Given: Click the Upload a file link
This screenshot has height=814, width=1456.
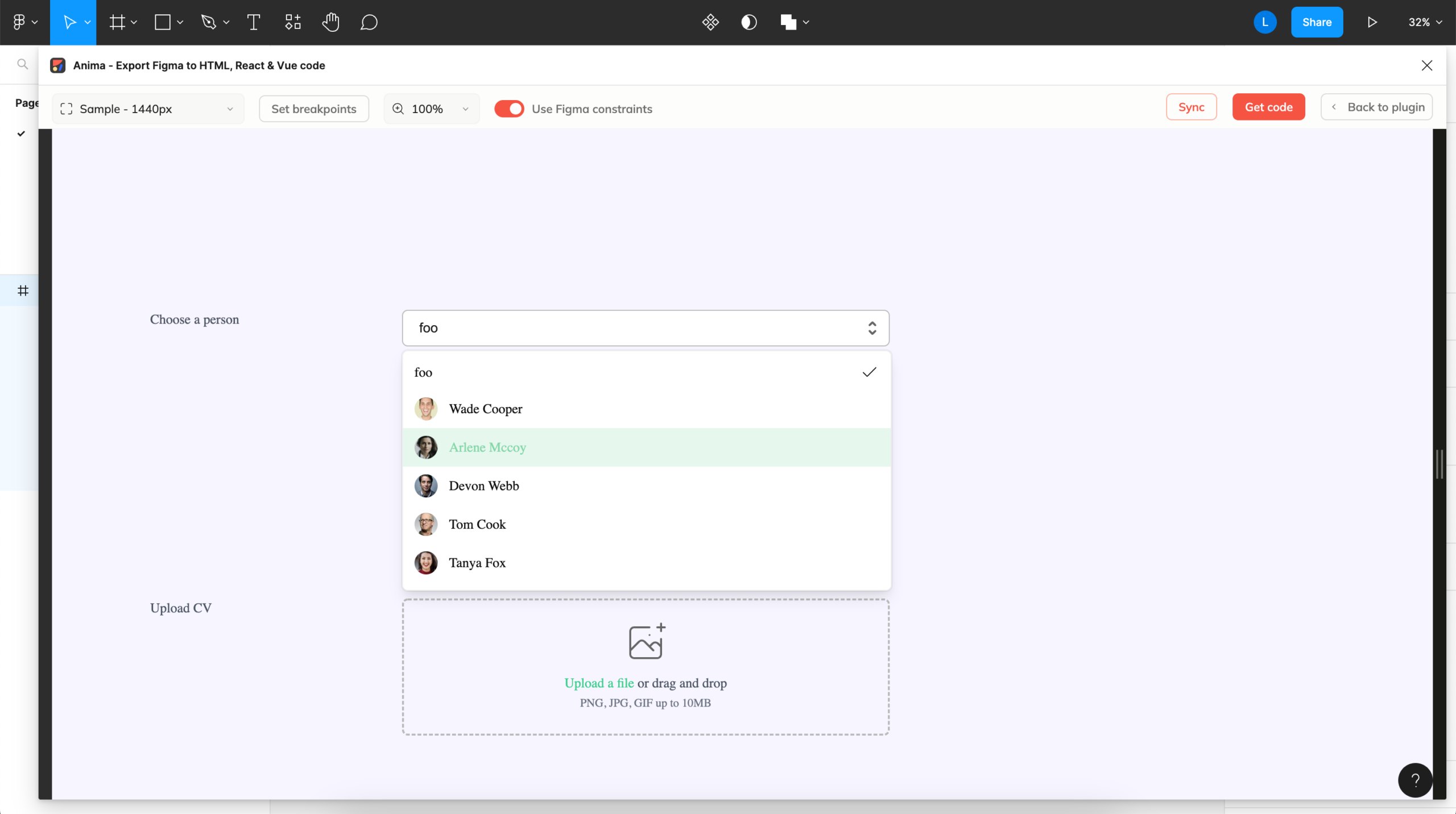Looking at the screenshot, I should tap(599, 683).
